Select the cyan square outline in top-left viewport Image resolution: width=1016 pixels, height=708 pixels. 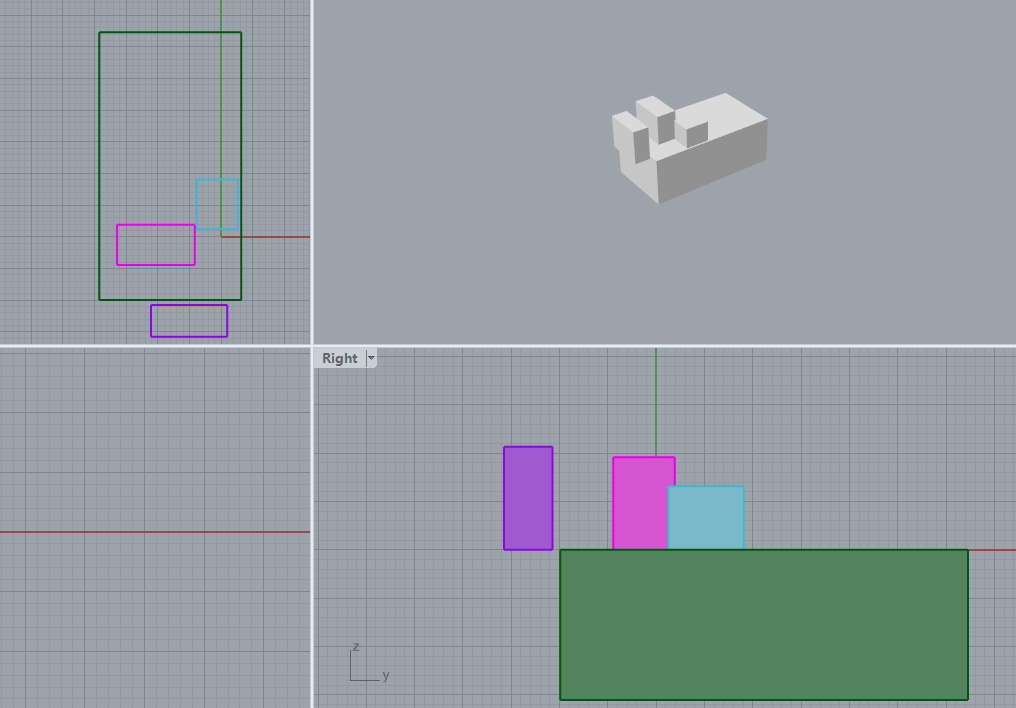217,180
